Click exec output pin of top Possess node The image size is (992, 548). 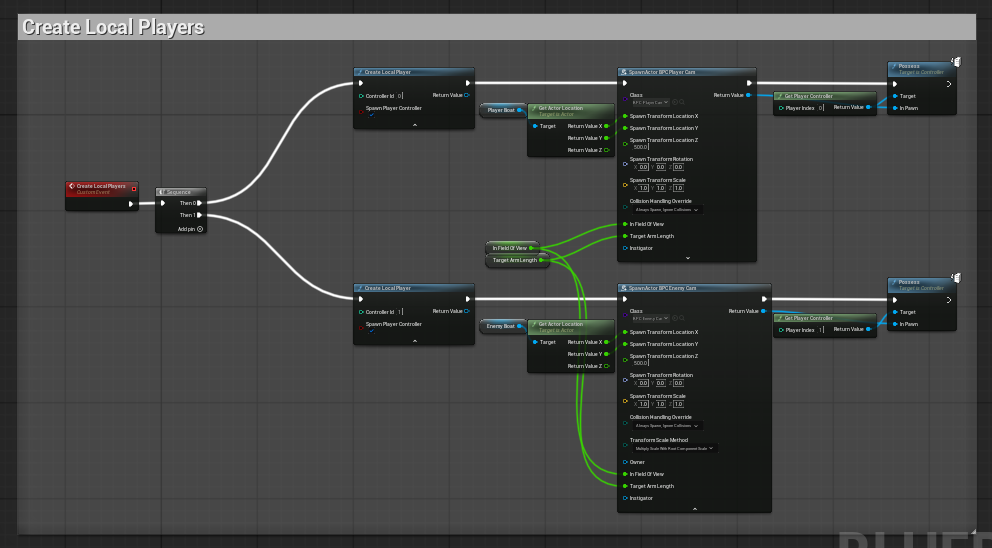point(948,84)
